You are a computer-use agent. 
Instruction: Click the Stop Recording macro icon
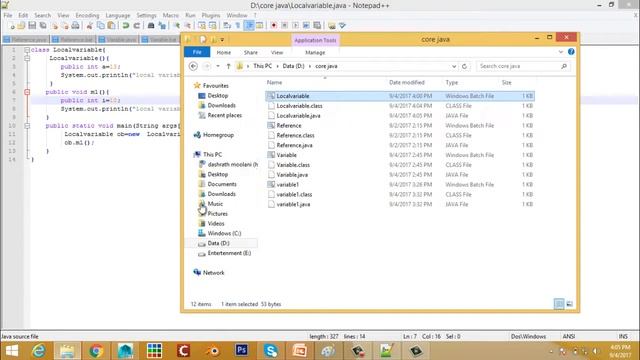coord(284,26)
